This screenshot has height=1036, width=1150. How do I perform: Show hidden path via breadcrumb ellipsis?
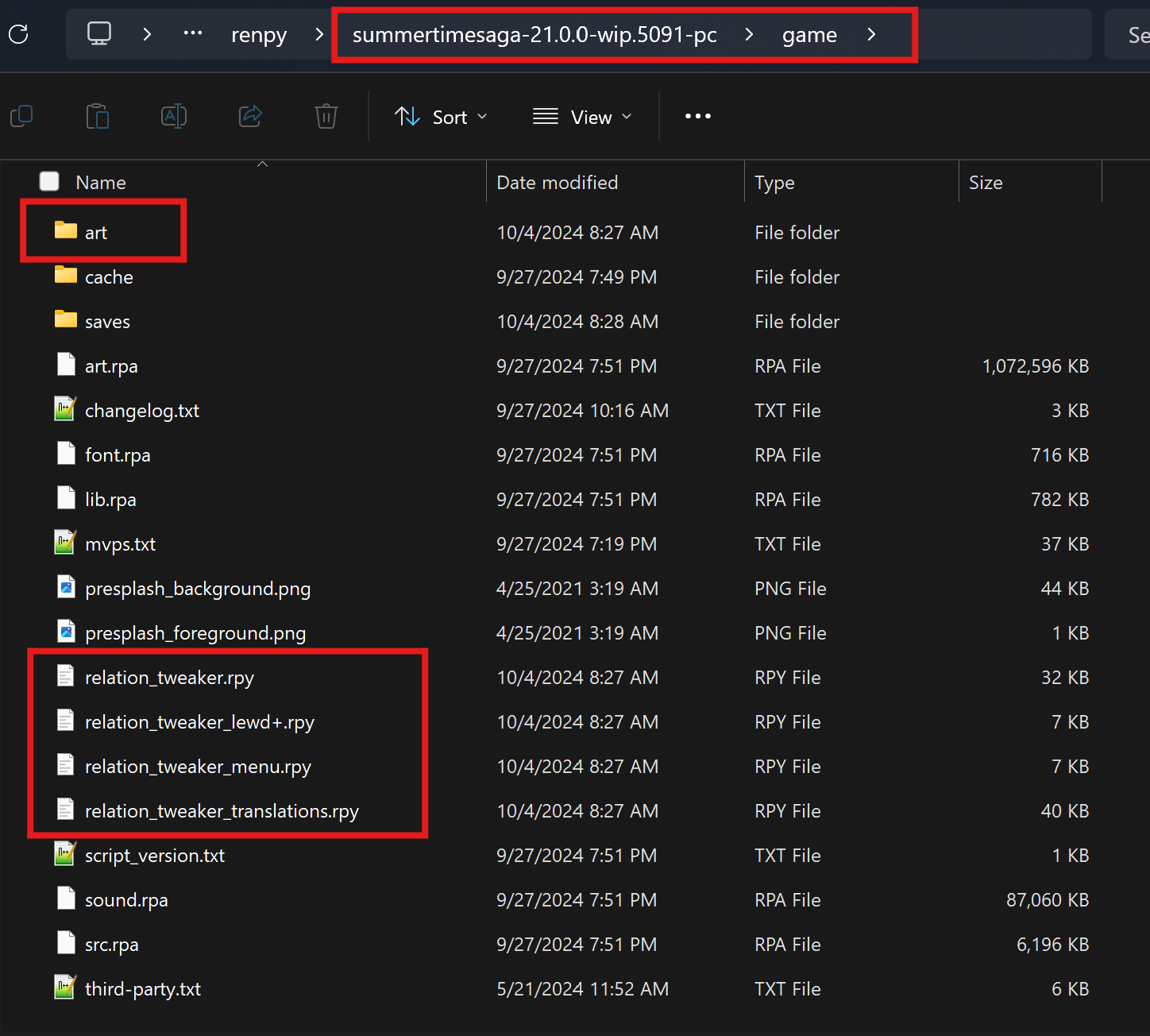point(193,34)
